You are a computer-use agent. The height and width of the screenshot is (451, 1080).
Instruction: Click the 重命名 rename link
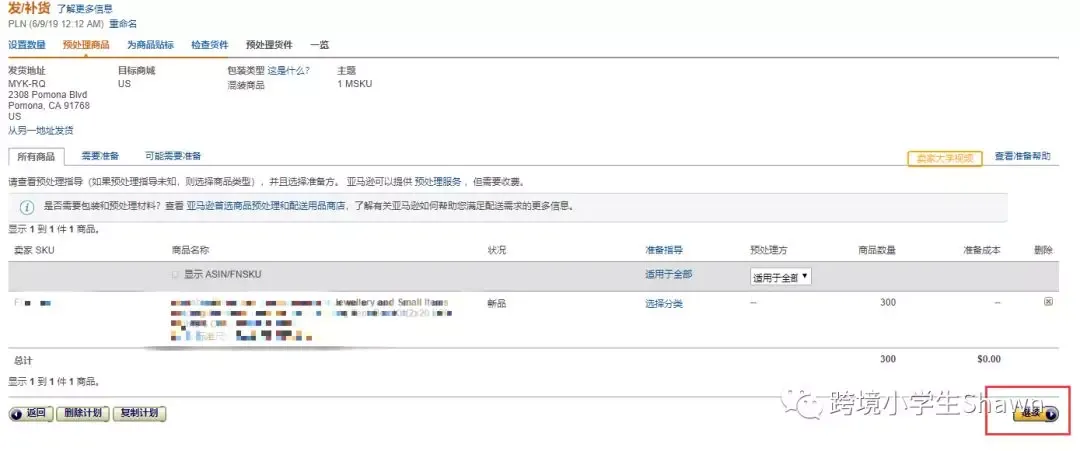pyautogui.click(x=121, y=23)
